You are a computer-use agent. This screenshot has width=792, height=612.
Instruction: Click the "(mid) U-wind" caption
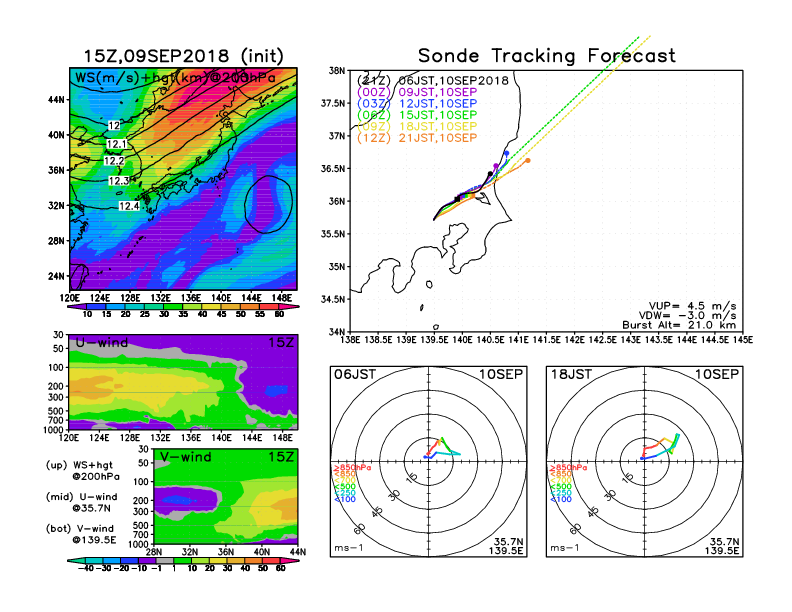click(81, 497)
